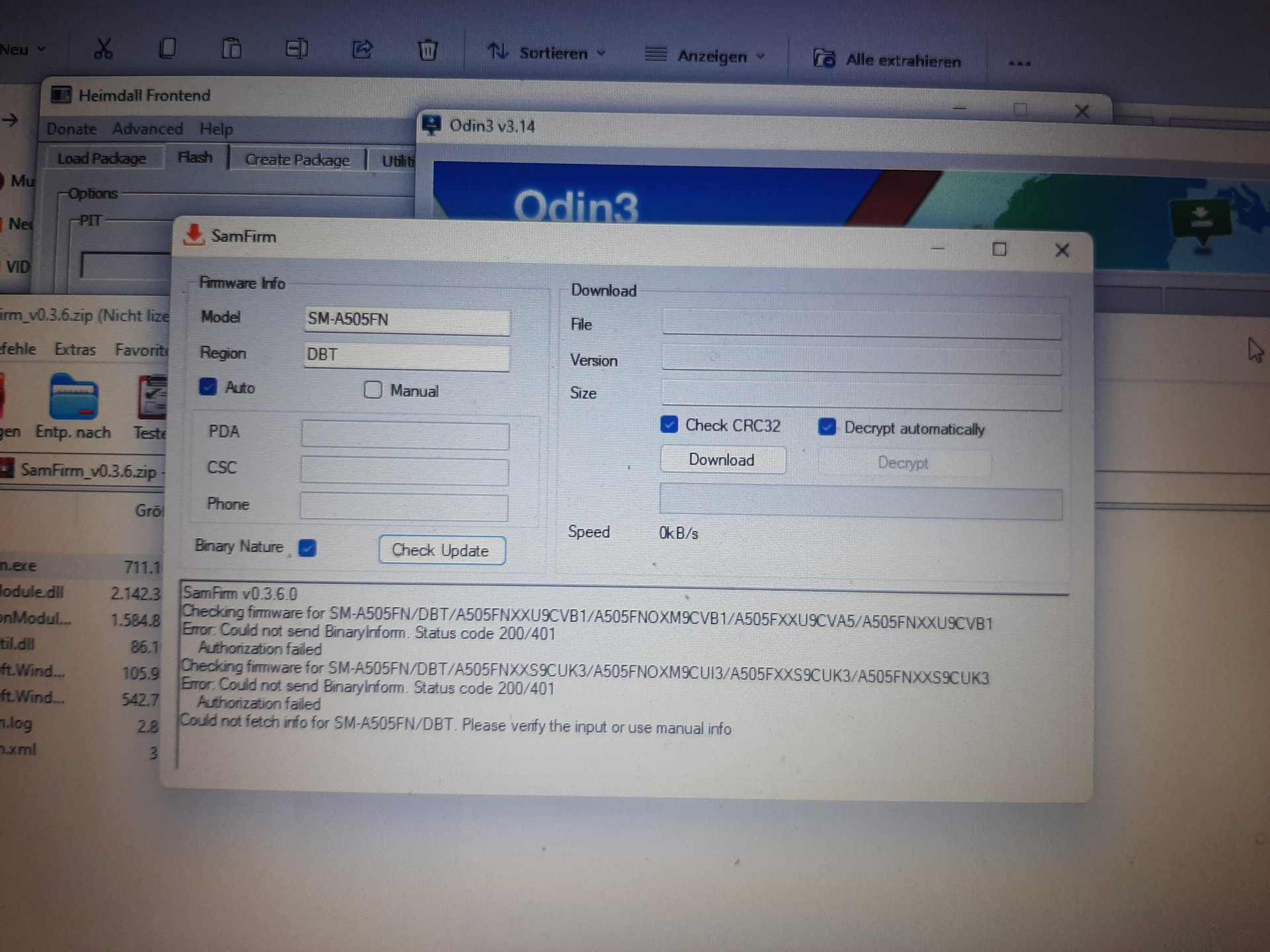Close the SamFirm window

(1062, 250)
